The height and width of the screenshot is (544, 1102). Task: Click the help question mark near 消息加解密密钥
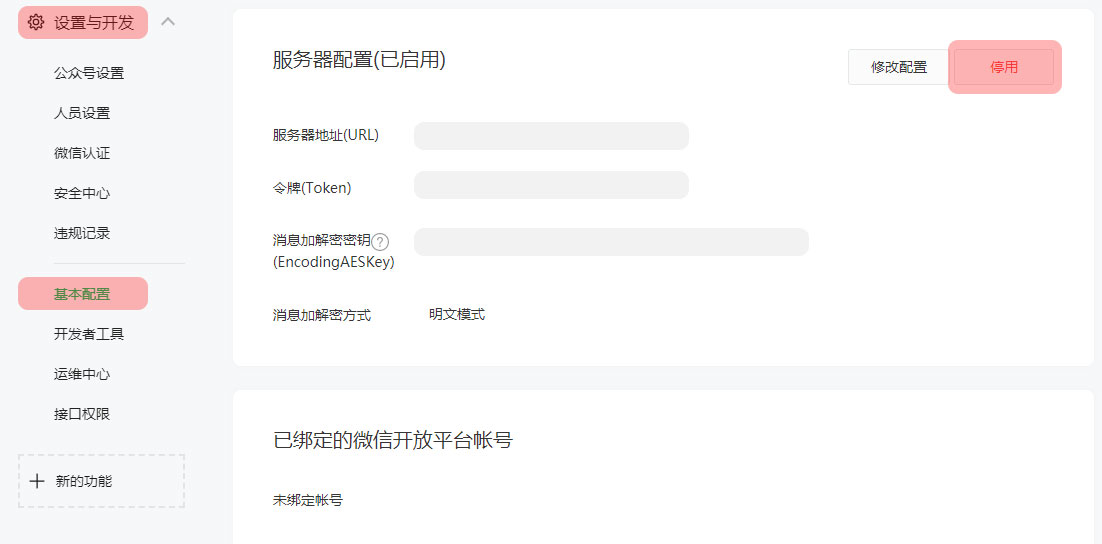click(x=380, y=241)
